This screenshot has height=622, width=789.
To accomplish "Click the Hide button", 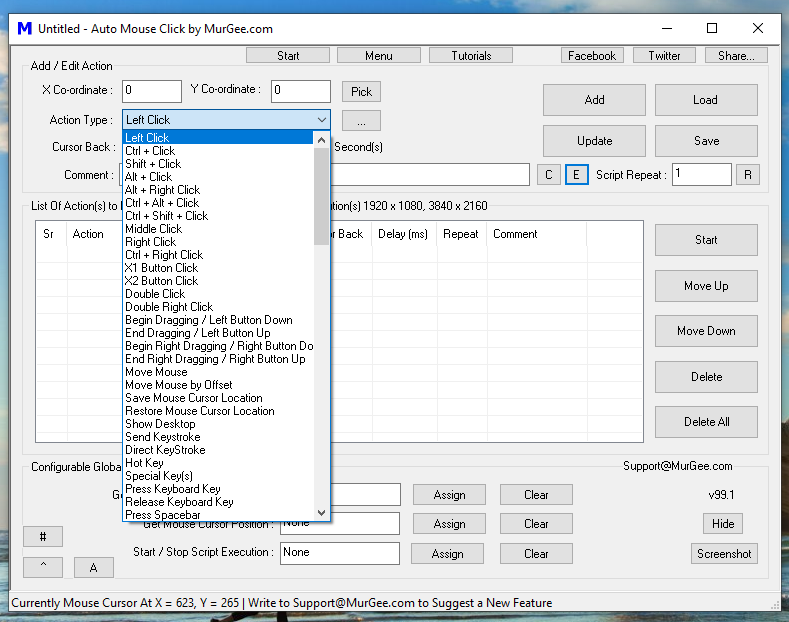I will 723,524.
